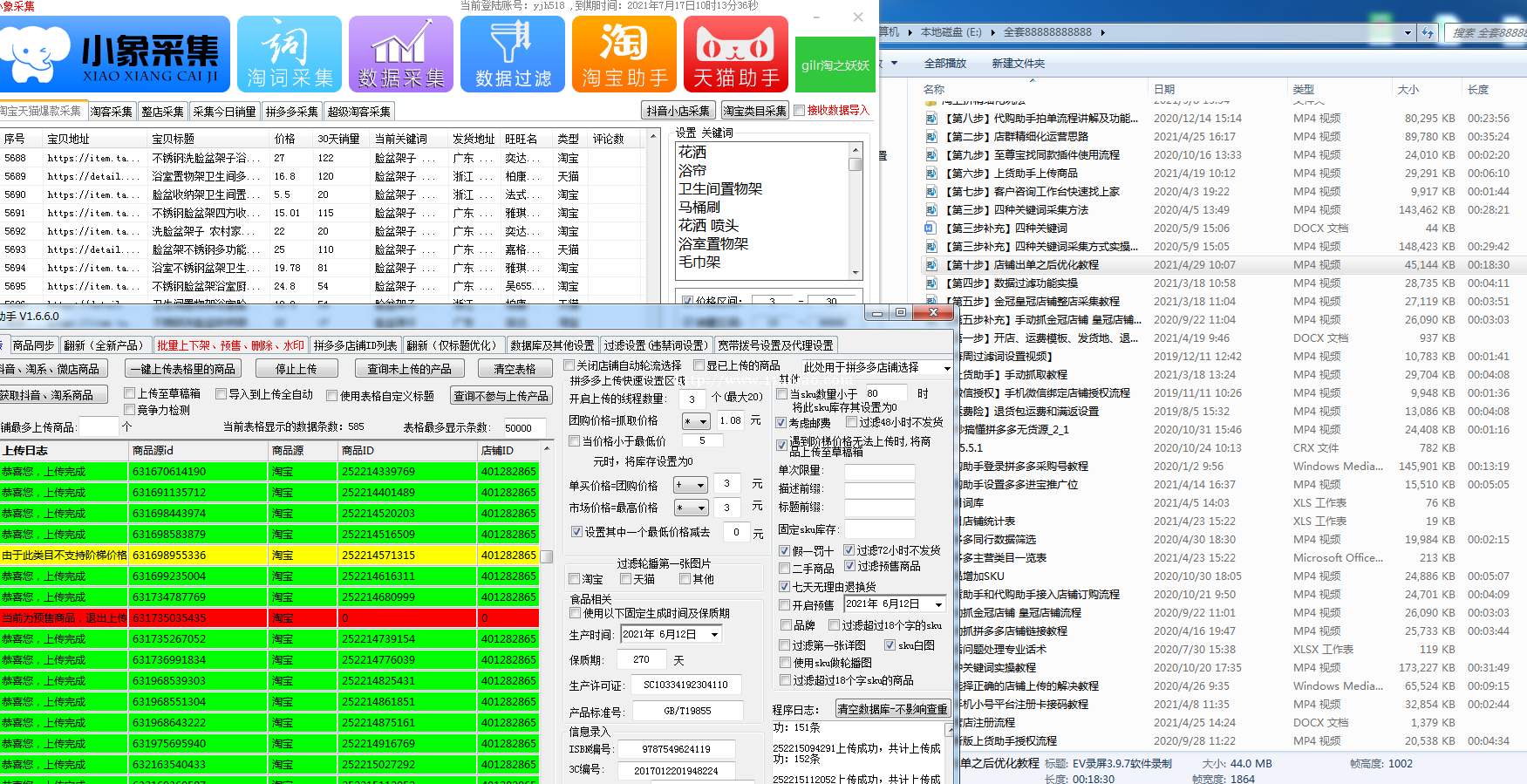1527x784 pixels.
Task: Click file icon of 【第六步】上货助手上传商品
Action: (931, 174)
